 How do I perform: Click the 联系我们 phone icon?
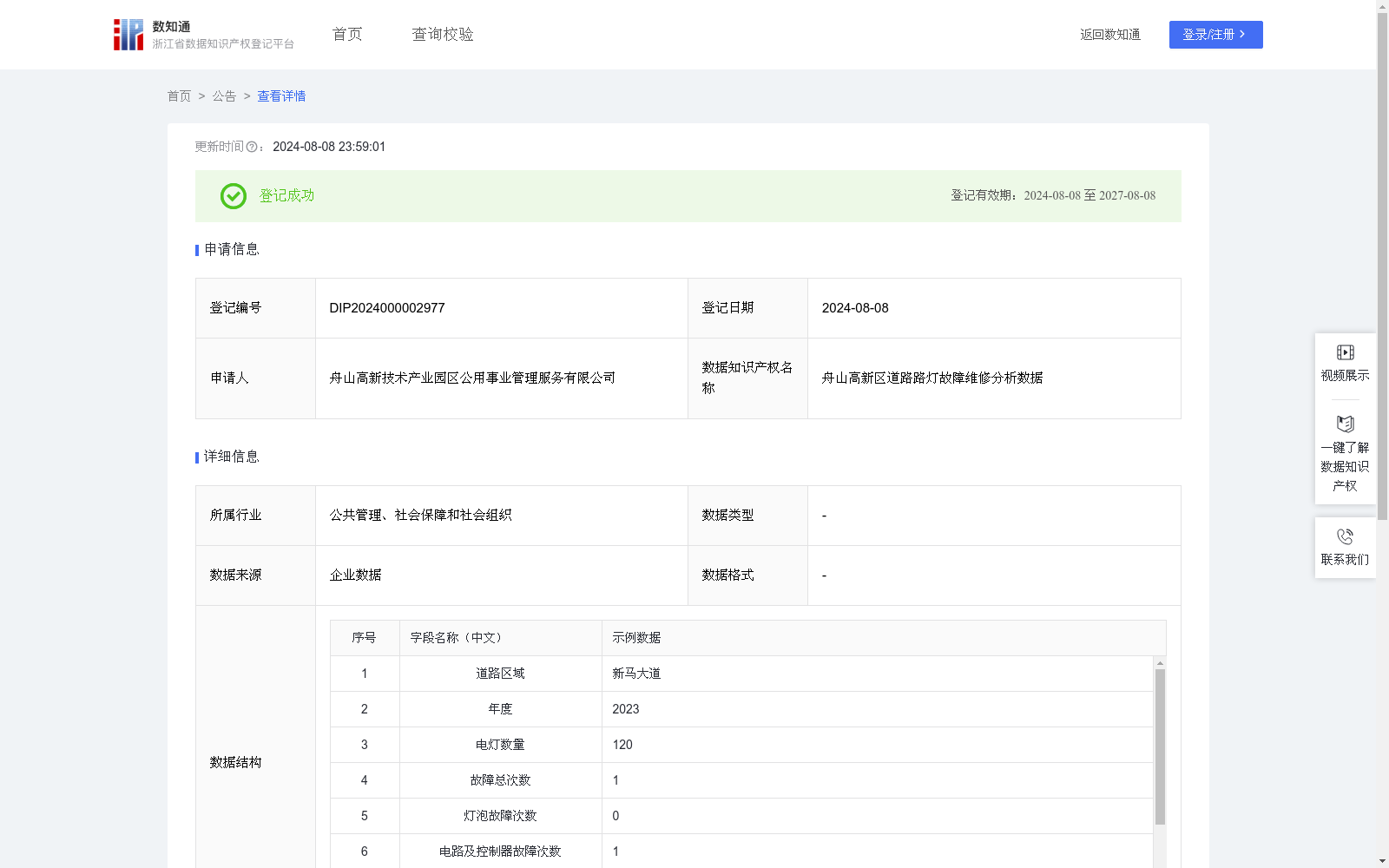click(1345, 536)
